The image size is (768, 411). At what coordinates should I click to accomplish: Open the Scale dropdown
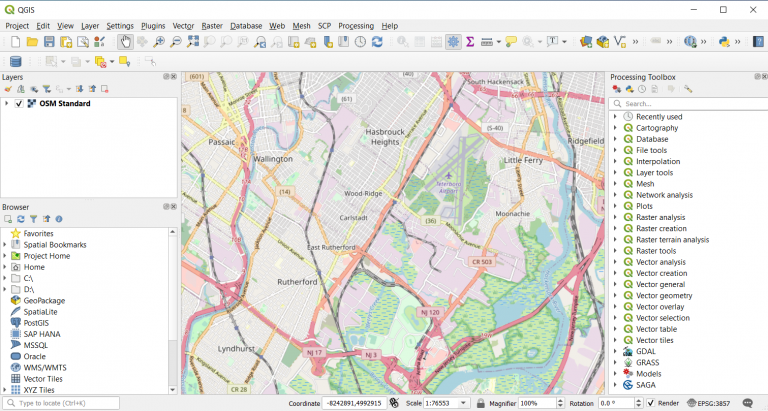(x=463, y=403)
